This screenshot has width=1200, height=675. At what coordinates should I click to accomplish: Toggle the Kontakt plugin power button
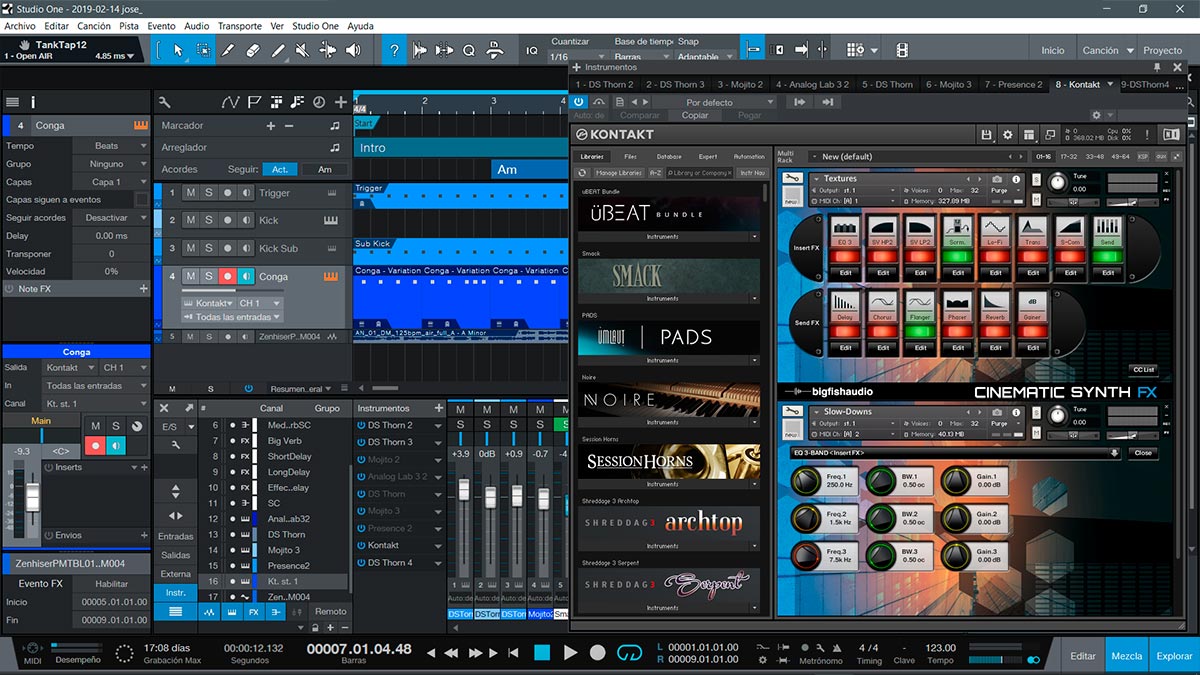[579, 102]
